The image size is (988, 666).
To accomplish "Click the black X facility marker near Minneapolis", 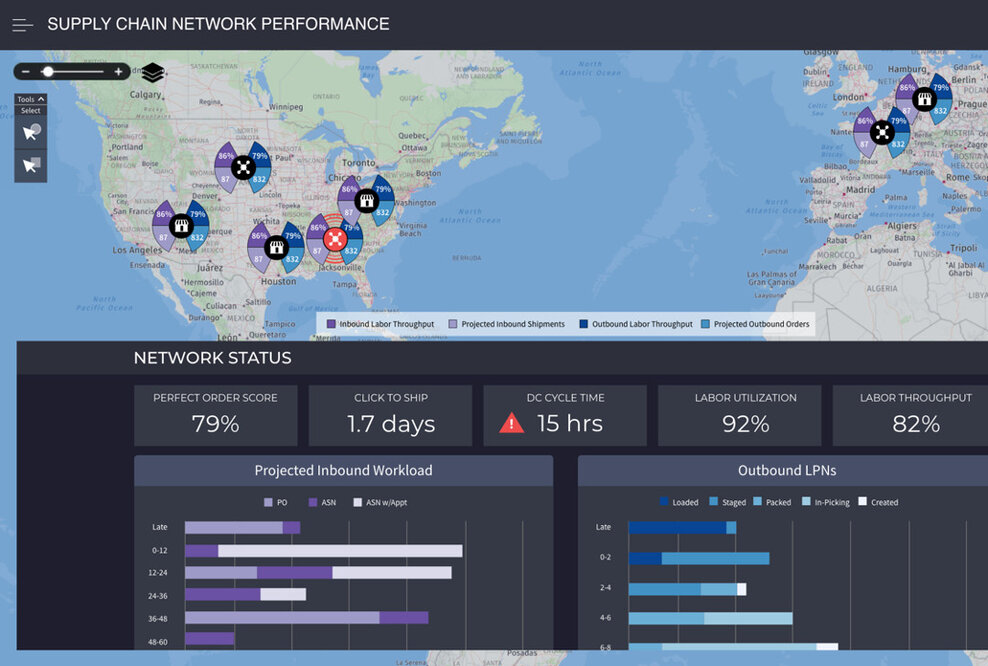I will click(243, 167).
